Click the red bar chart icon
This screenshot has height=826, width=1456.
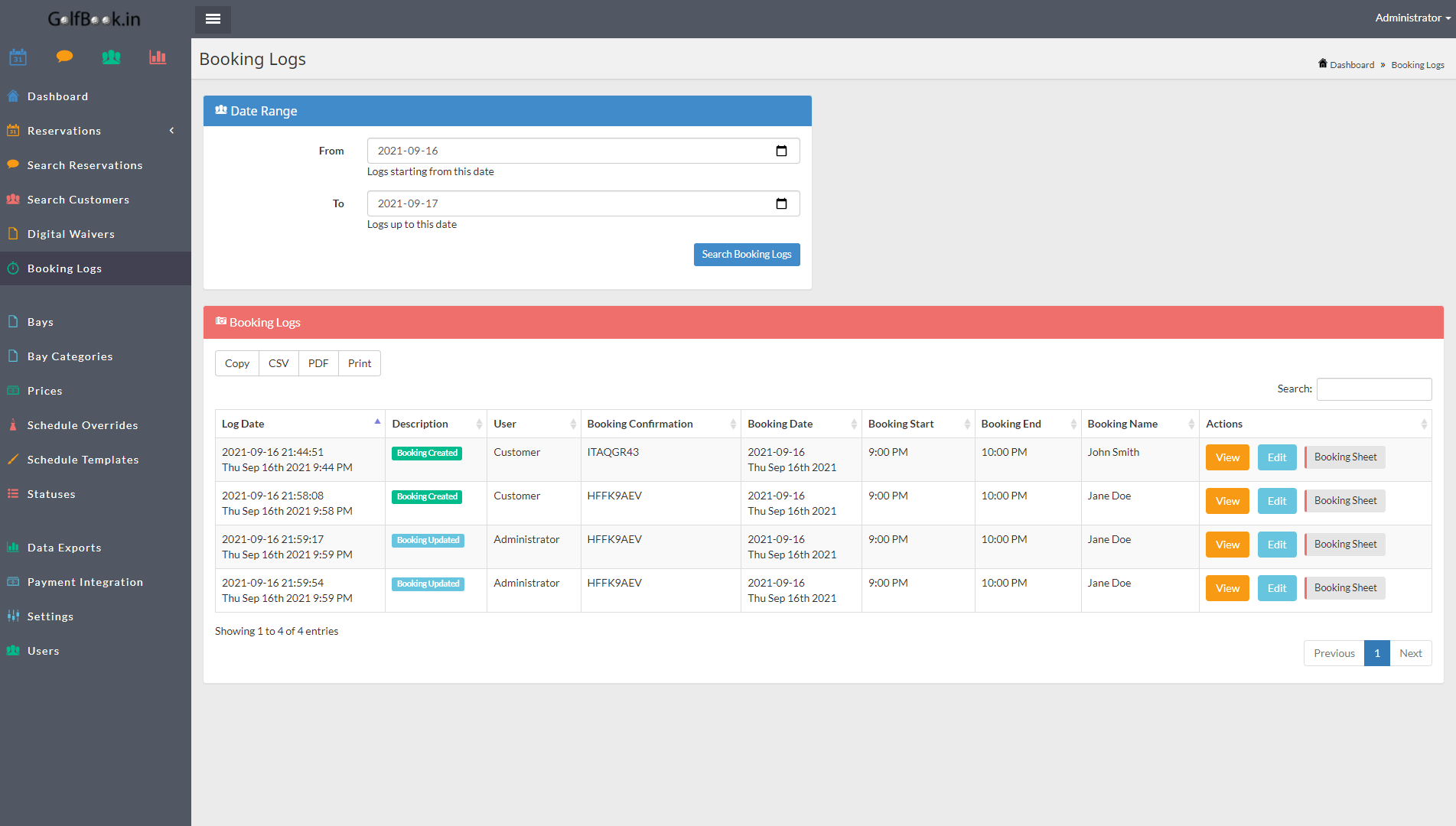click(158, 57)
